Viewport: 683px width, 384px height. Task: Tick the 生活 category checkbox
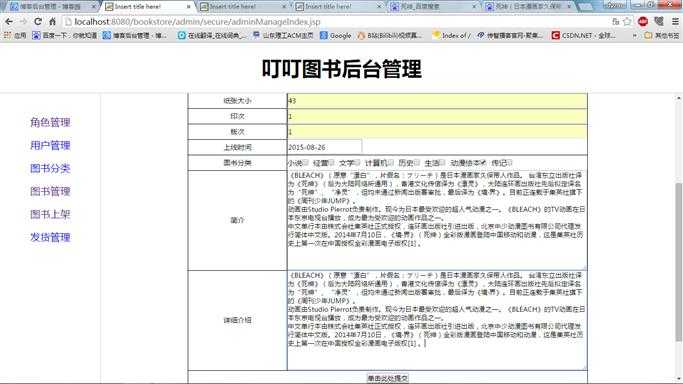[x=443, y=163]
